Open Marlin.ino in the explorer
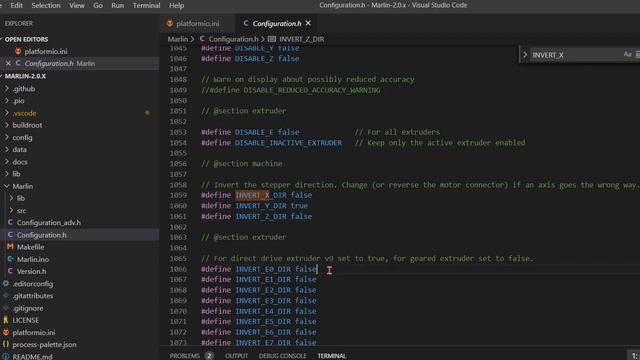 point(33,259)
